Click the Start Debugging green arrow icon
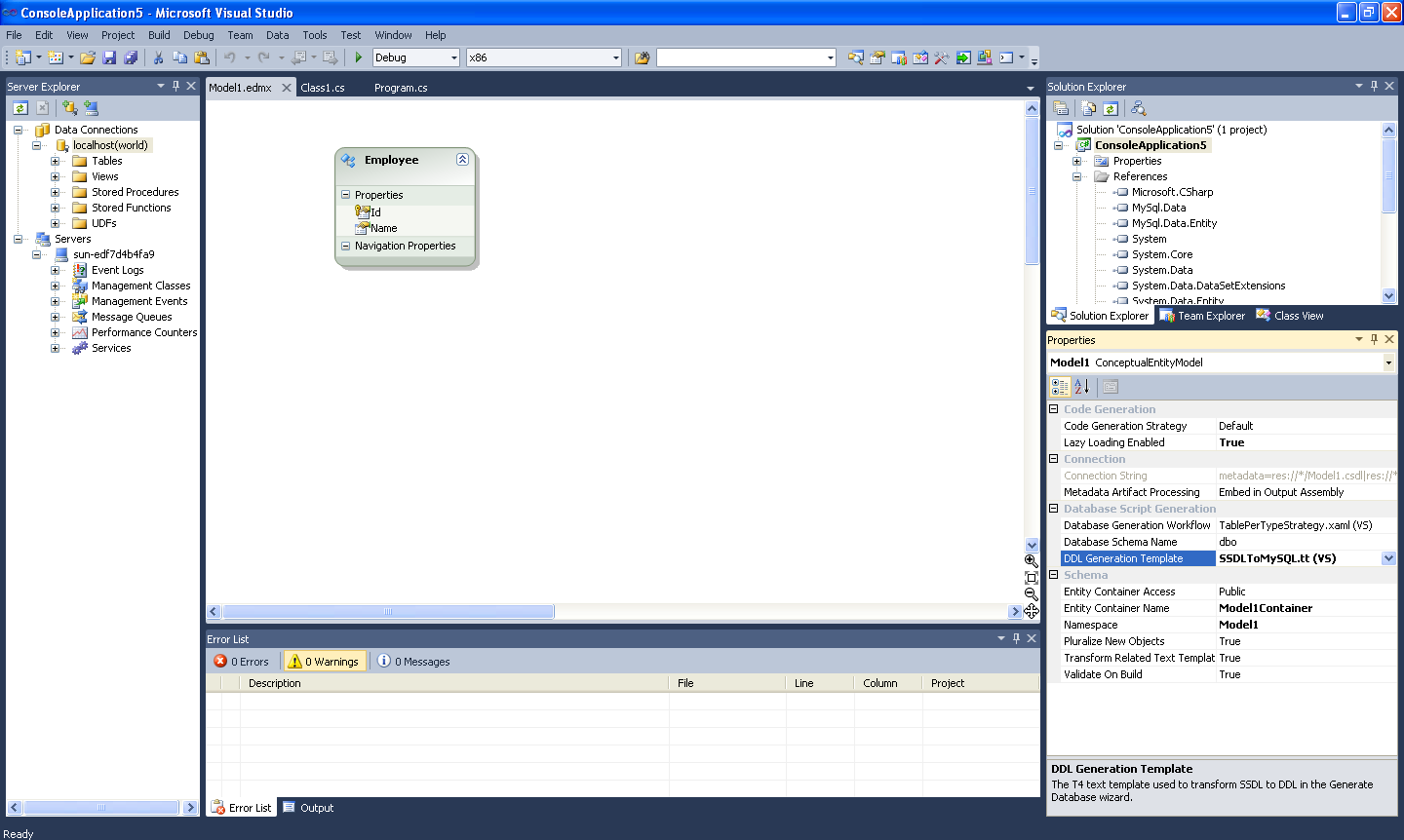This screenshot has height=840, width=1404. point(358,57)
